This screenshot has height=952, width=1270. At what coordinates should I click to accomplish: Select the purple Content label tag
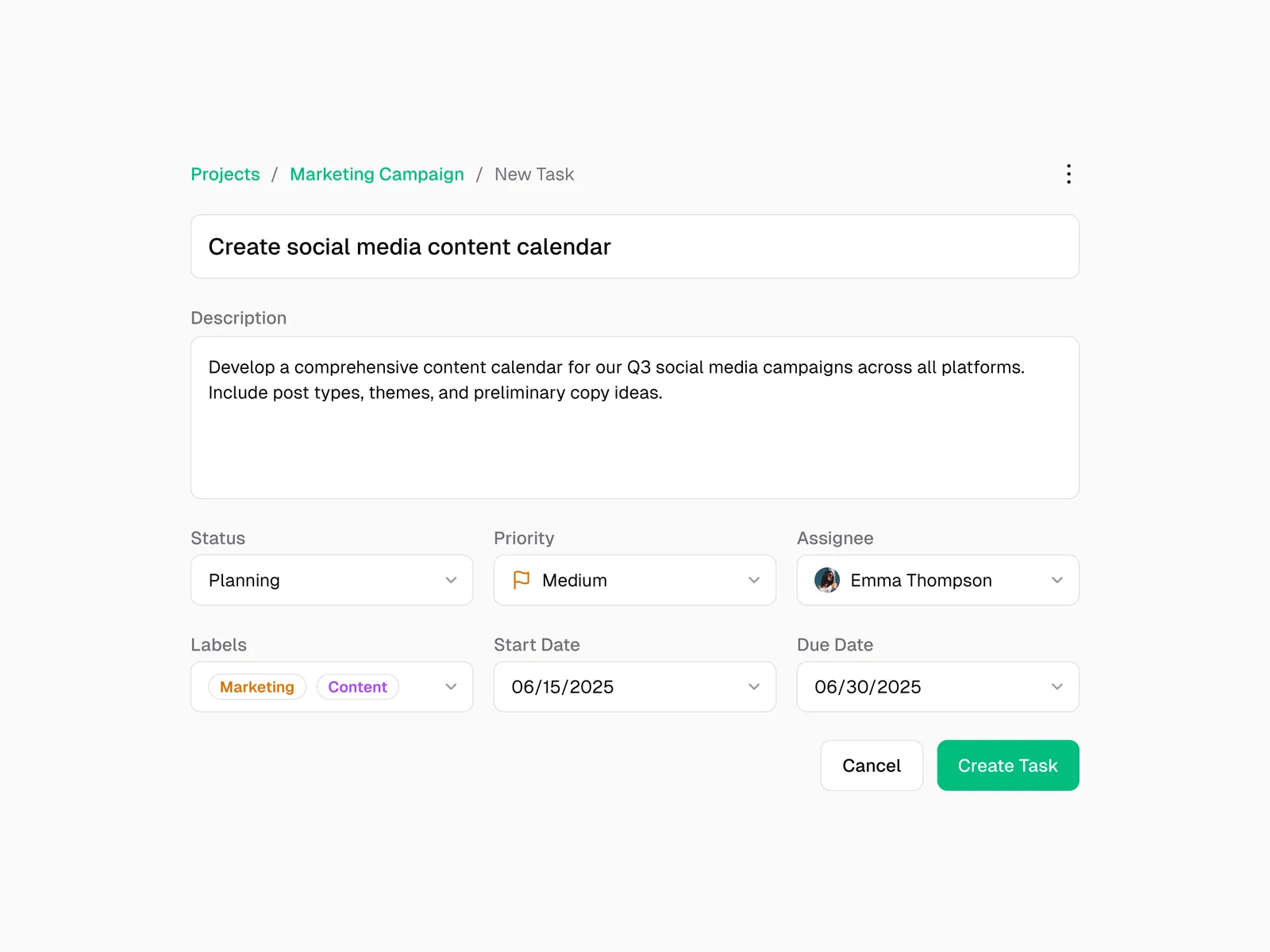point(358,687)
